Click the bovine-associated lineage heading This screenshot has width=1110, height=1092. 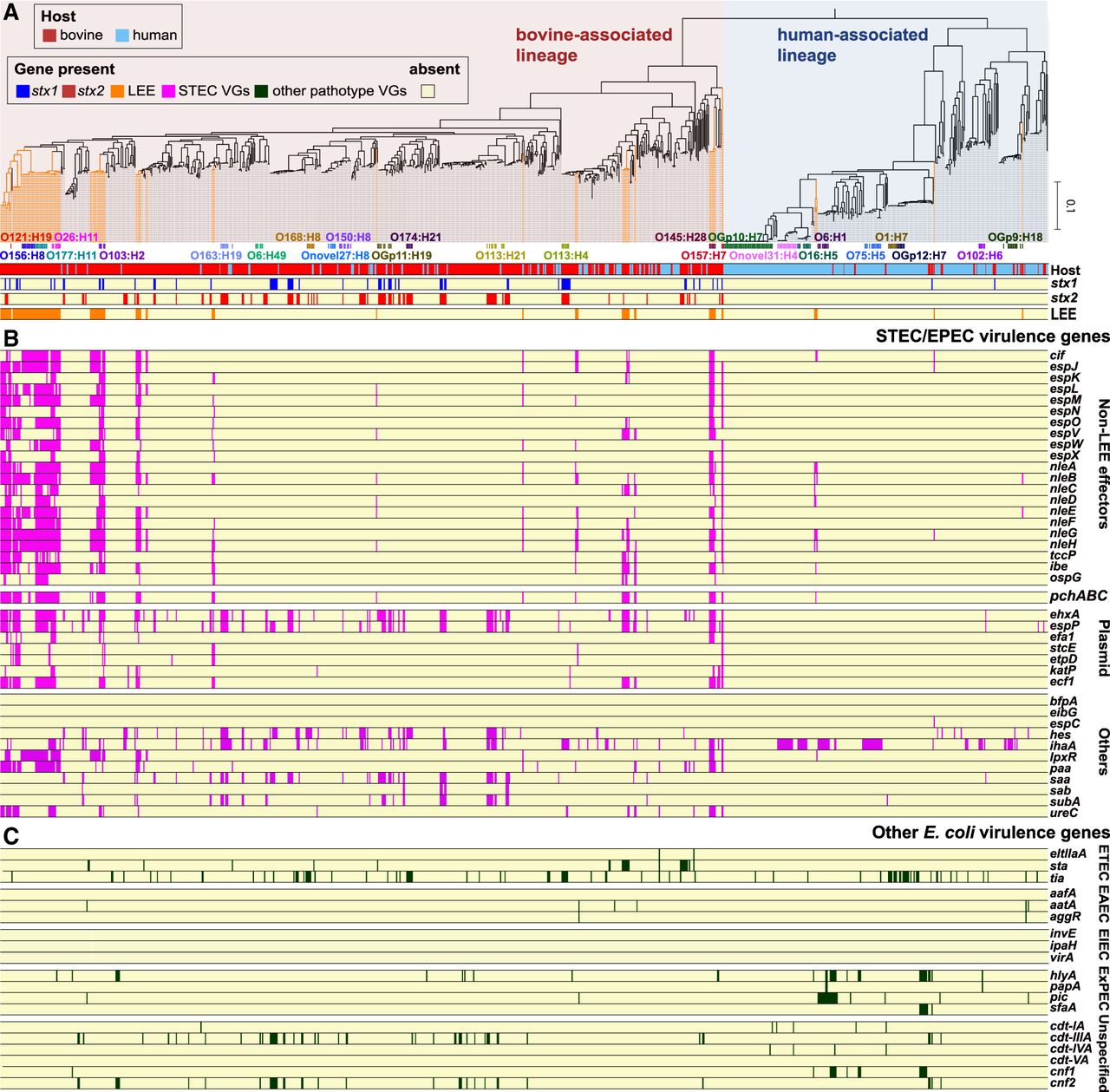pos(593,45)
